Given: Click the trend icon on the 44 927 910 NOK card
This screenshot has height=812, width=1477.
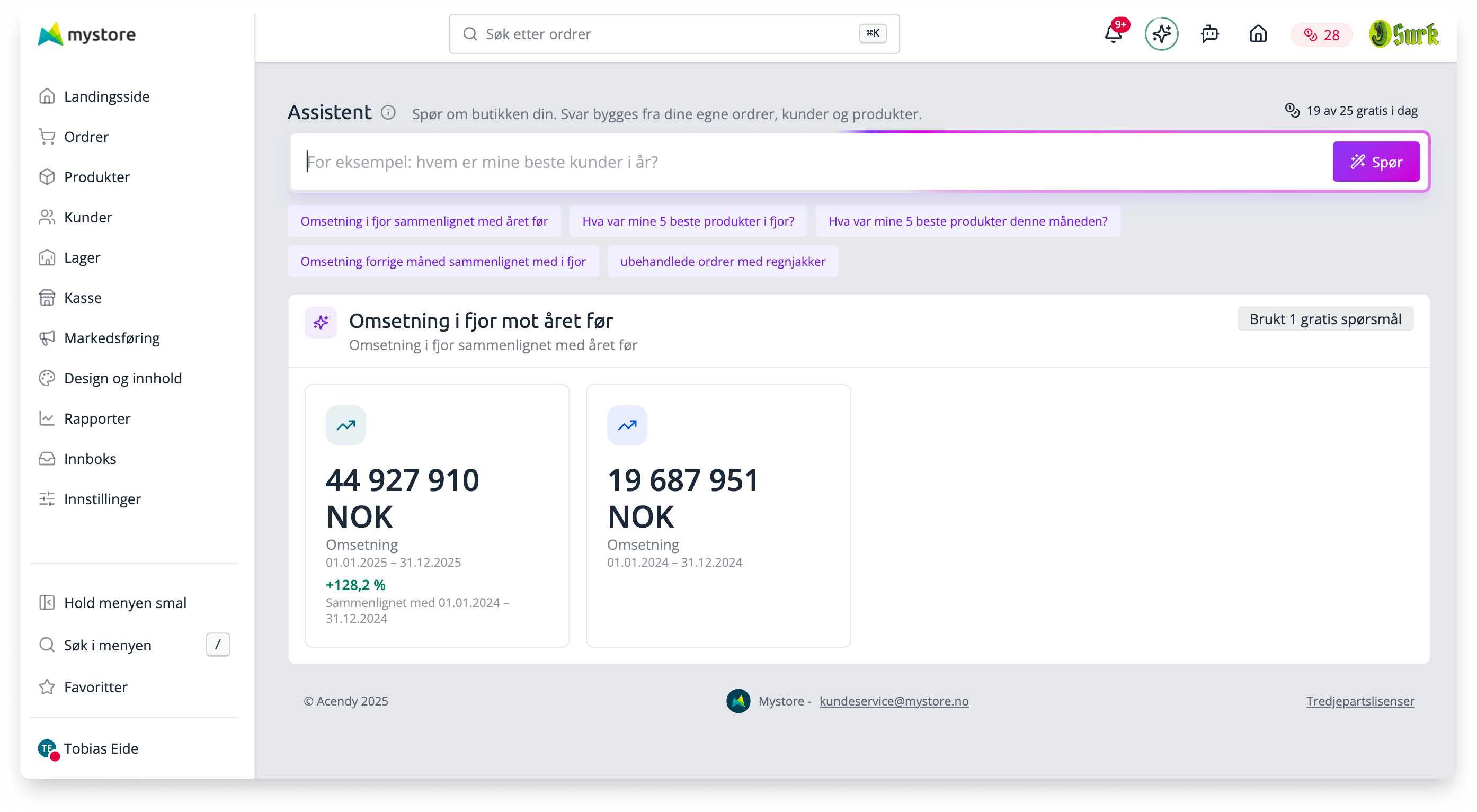Looking at the screenshot, I should pyautogui.click(x=346, y=425).
